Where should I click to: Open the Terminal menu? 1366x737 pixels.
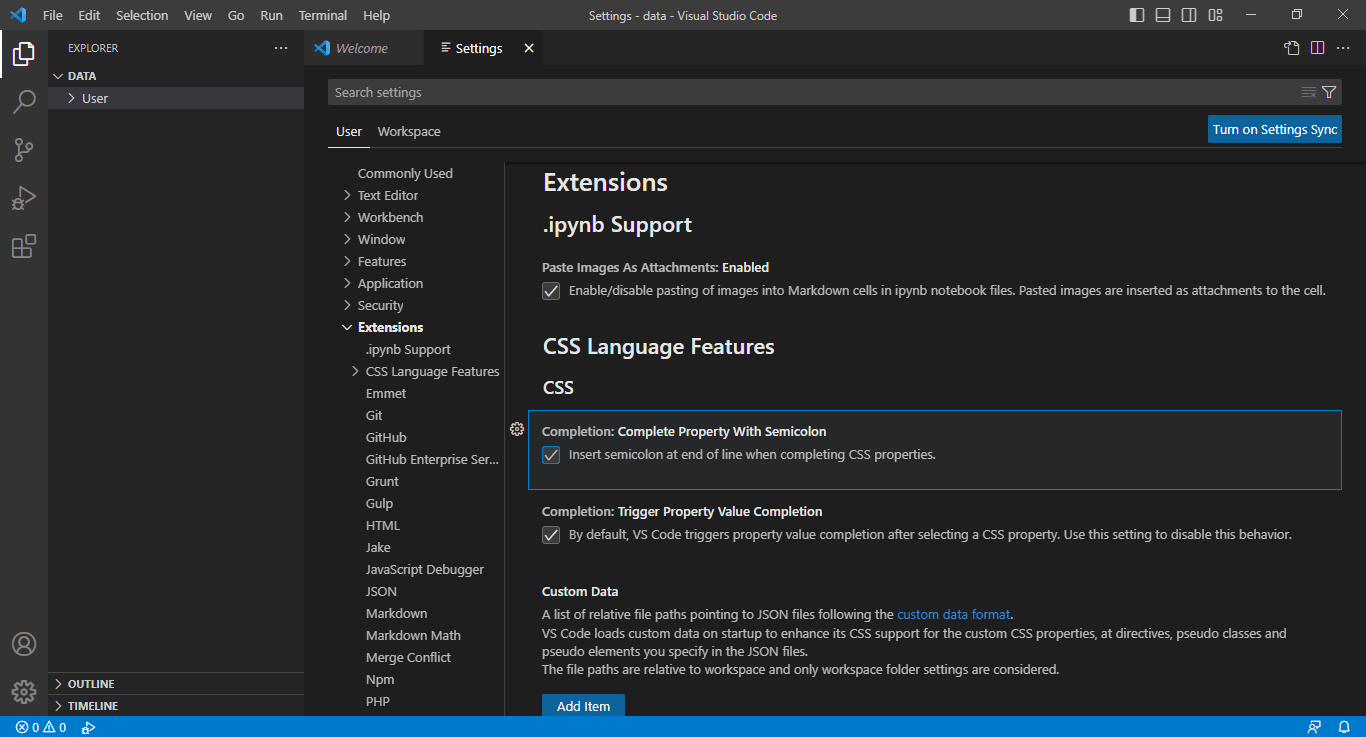pos(323,15)
